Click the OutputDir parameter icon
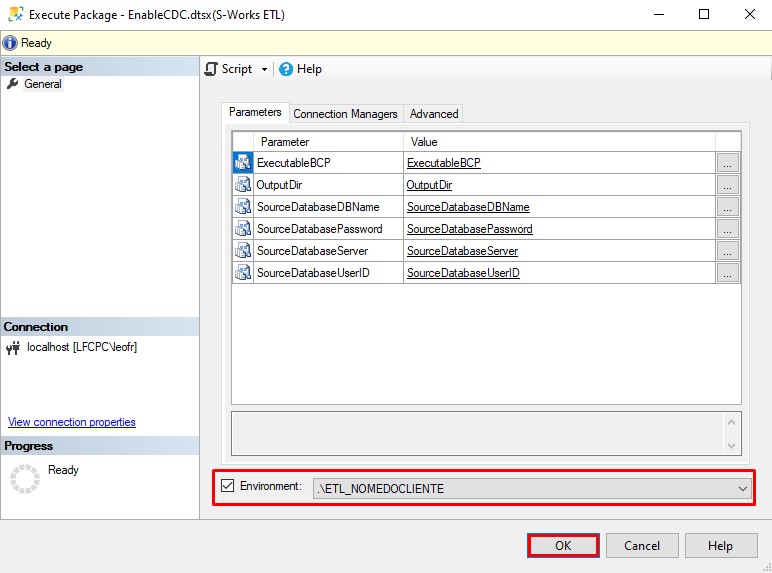Viewport: 772px width, 573px height. pyautogui.click(x=243, y=185)
